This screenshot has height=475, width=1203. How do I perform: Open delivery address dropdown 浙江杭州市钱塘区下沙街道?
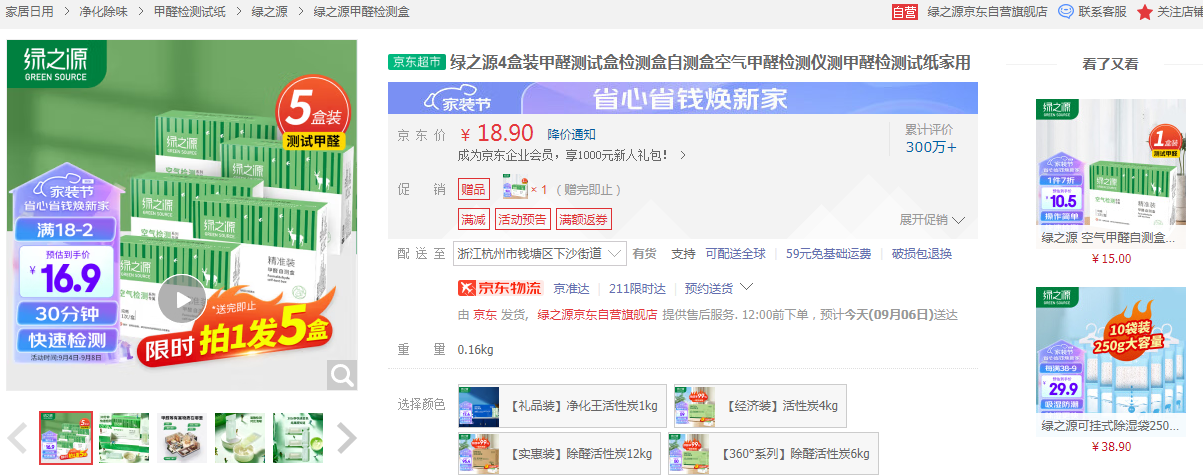point(540,254)
